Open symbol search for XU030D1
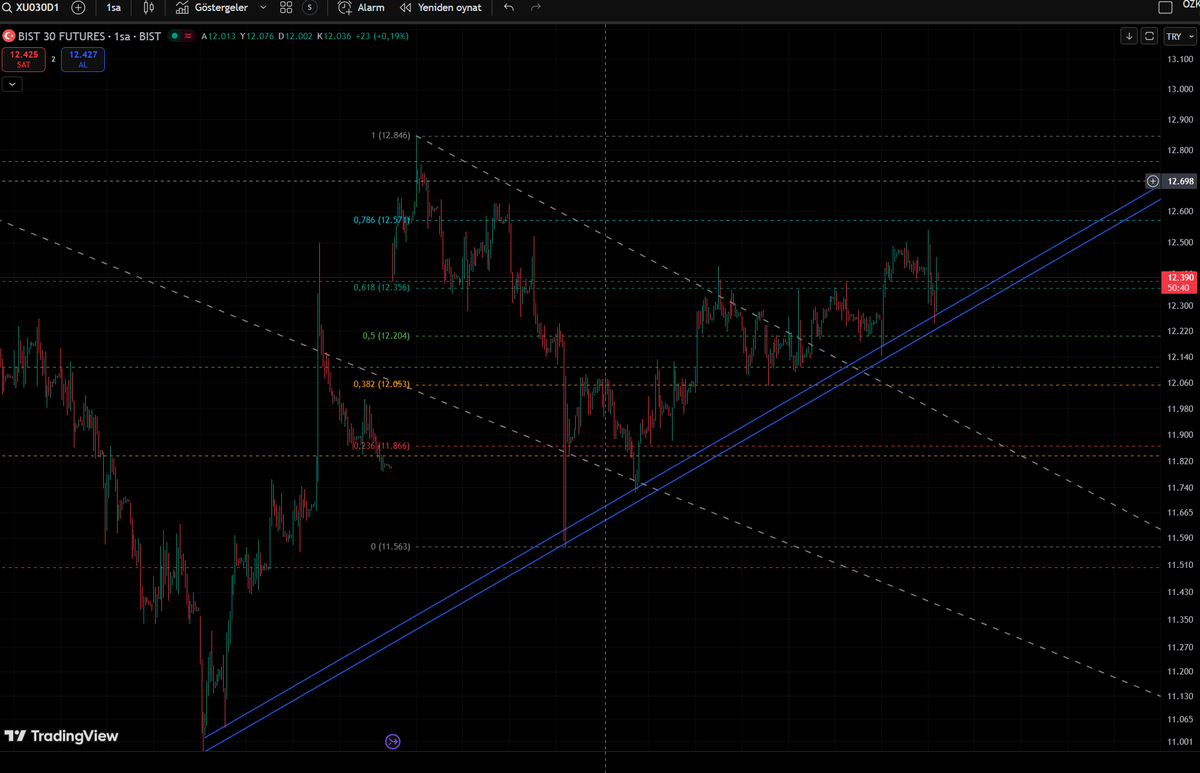 (x=32, y=7)
